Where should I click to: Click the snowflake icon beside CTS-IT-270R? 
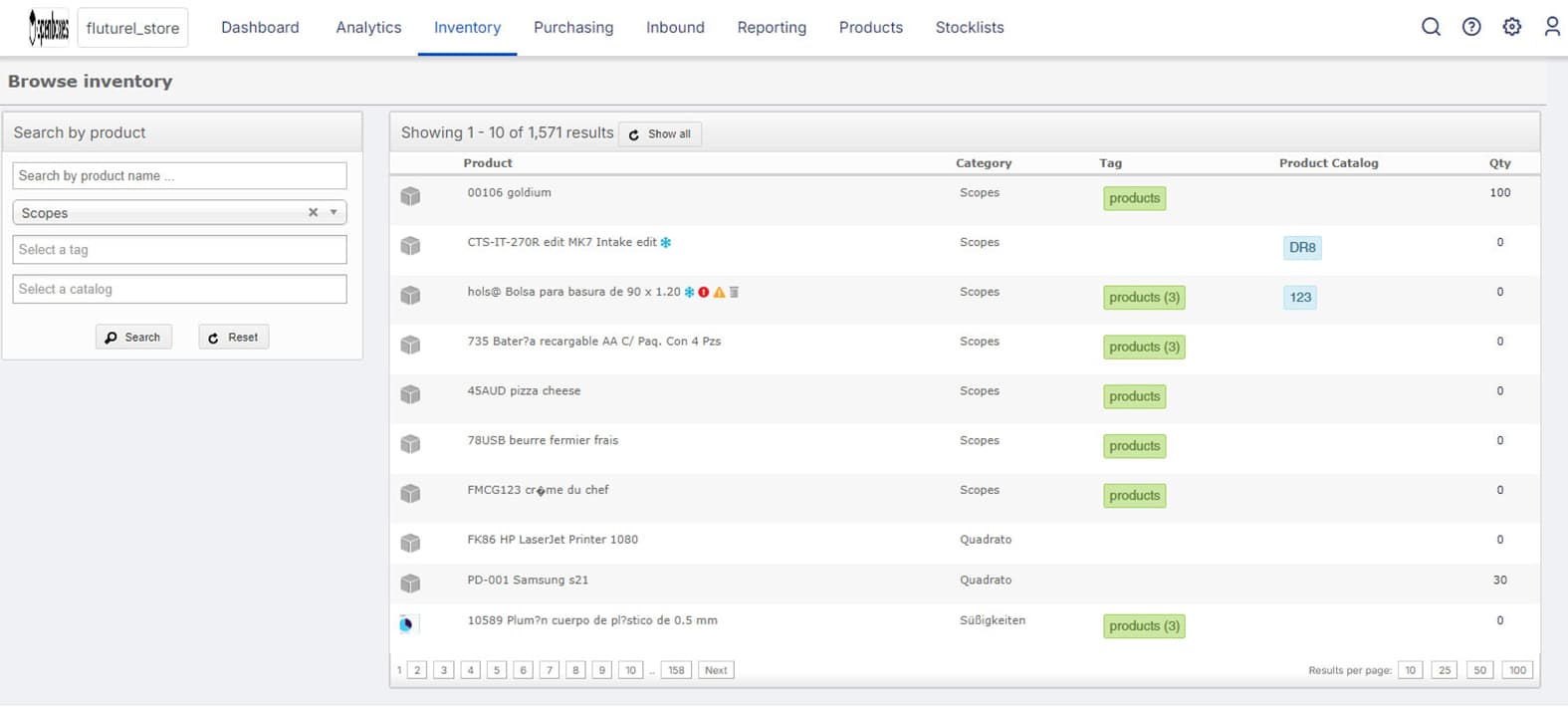tap(666, 242)
